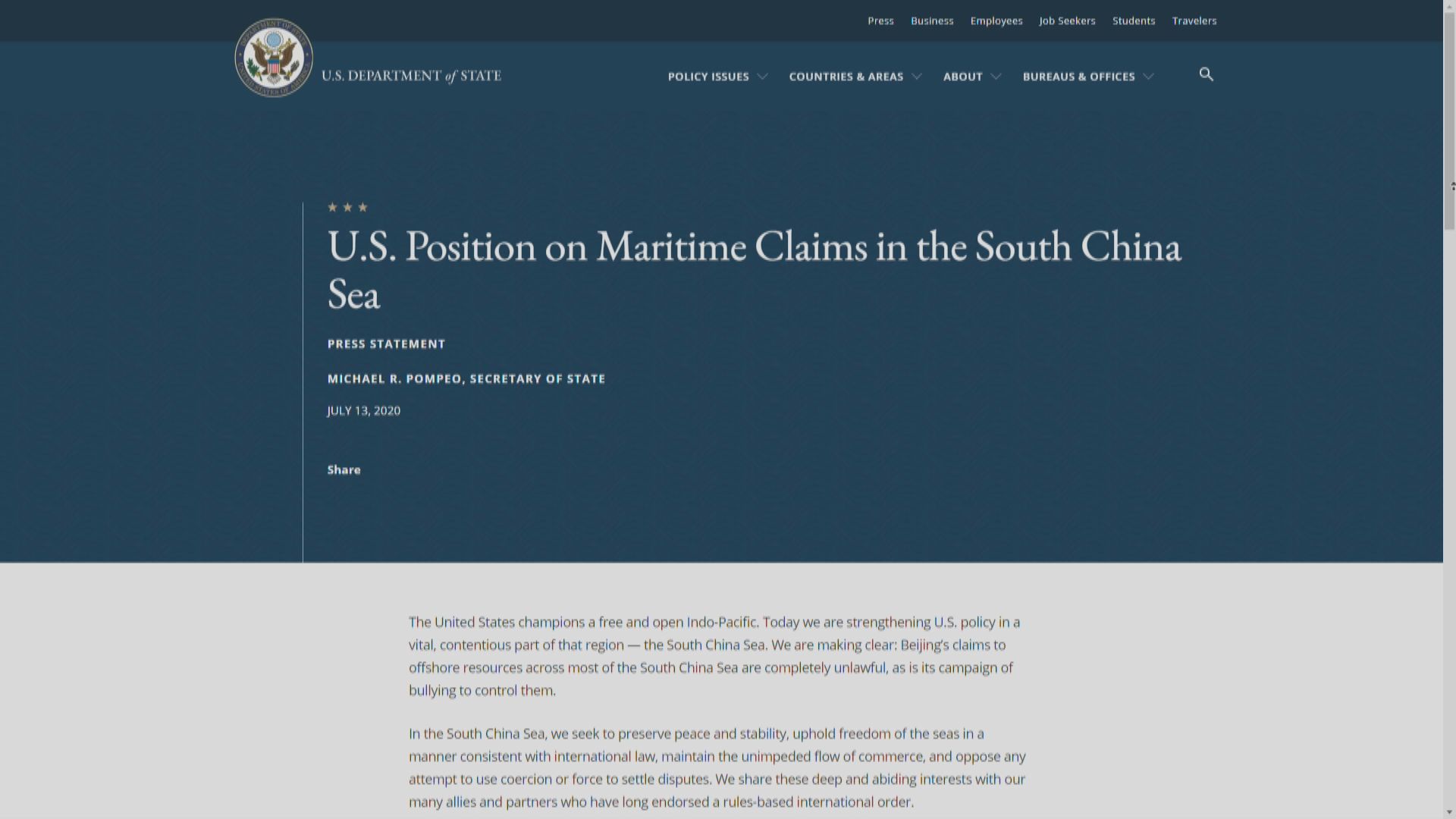
Task: Expand the Bureaus & Offices chevron
Action: tap(1148, 77)
